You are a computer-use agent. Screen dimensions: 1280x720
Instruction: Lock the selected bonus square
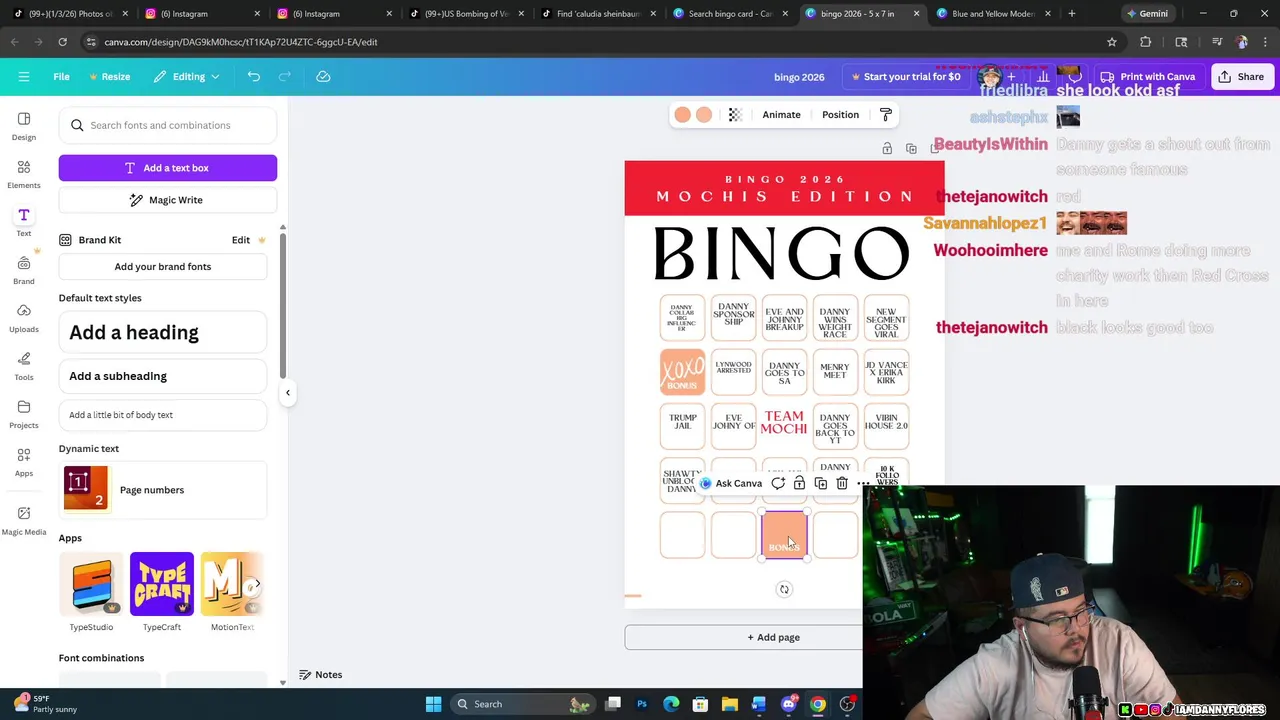(x=799, y=483)
